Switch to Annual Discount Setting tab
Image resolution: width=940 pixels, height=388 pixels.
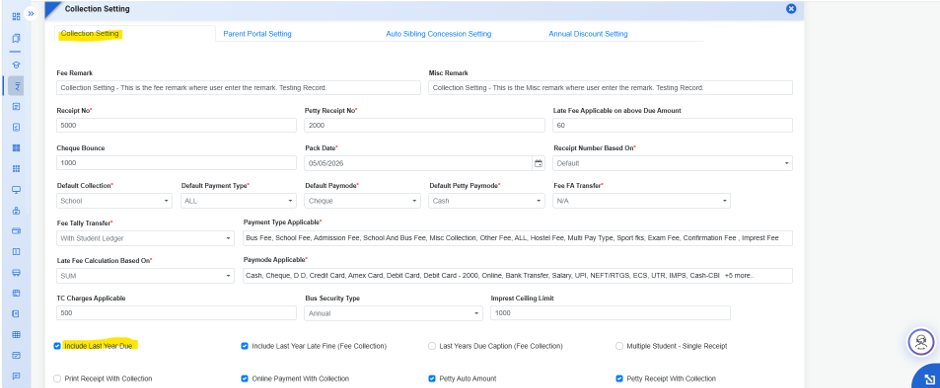tap(588, 34)
